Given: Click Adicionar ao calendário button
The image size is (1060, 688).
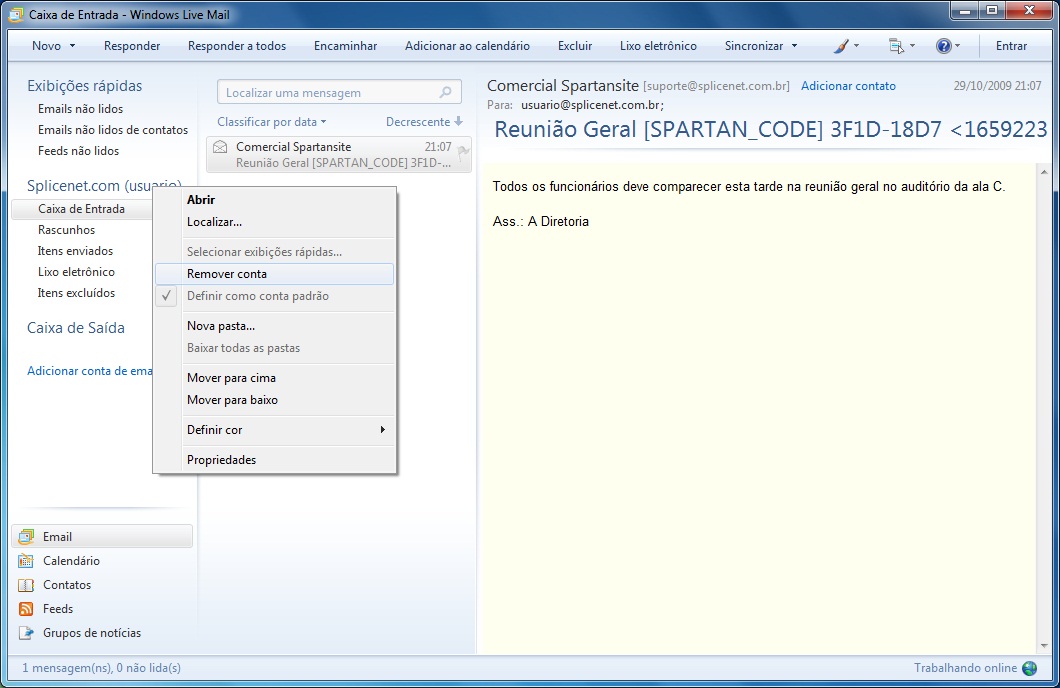Looking at the screenshot, I should click(x=467, y=46).
